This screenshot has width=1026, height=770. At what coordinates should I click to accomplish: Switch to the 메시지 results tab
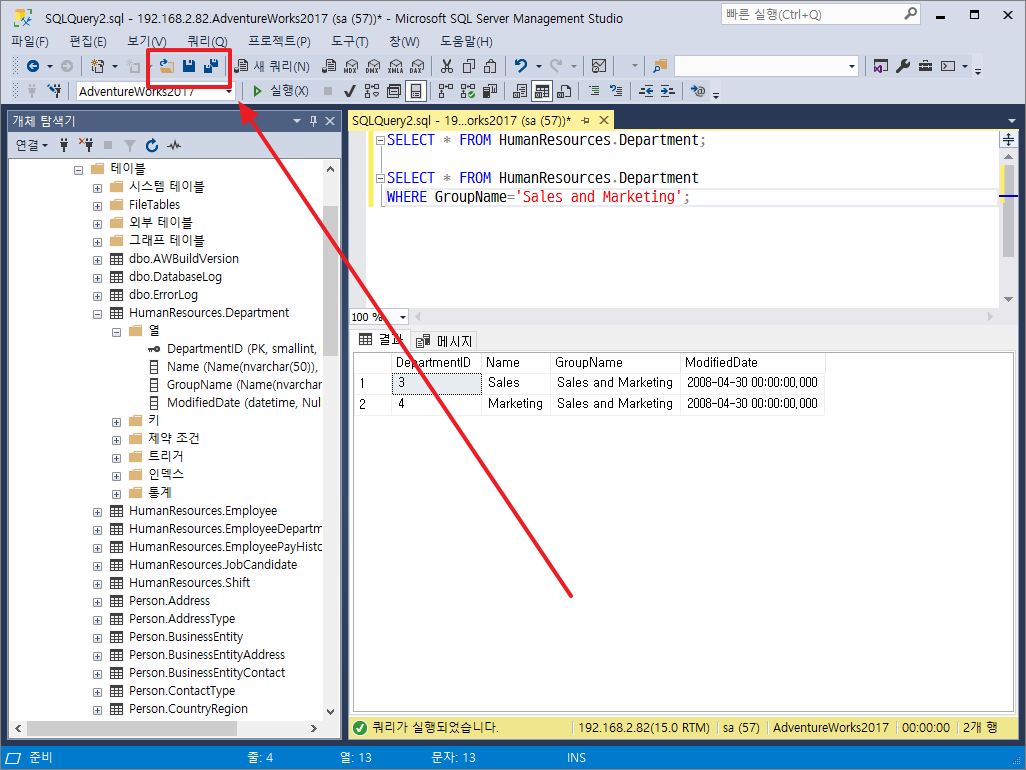click(445, 341)
